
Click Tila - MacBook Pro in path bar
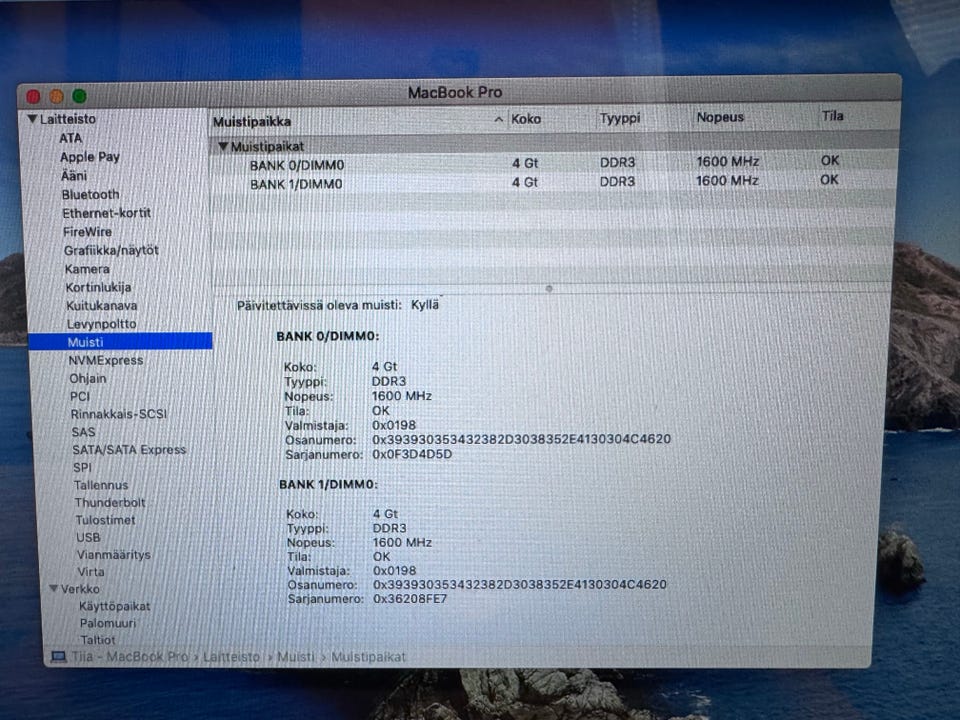(x=130, y=656)
